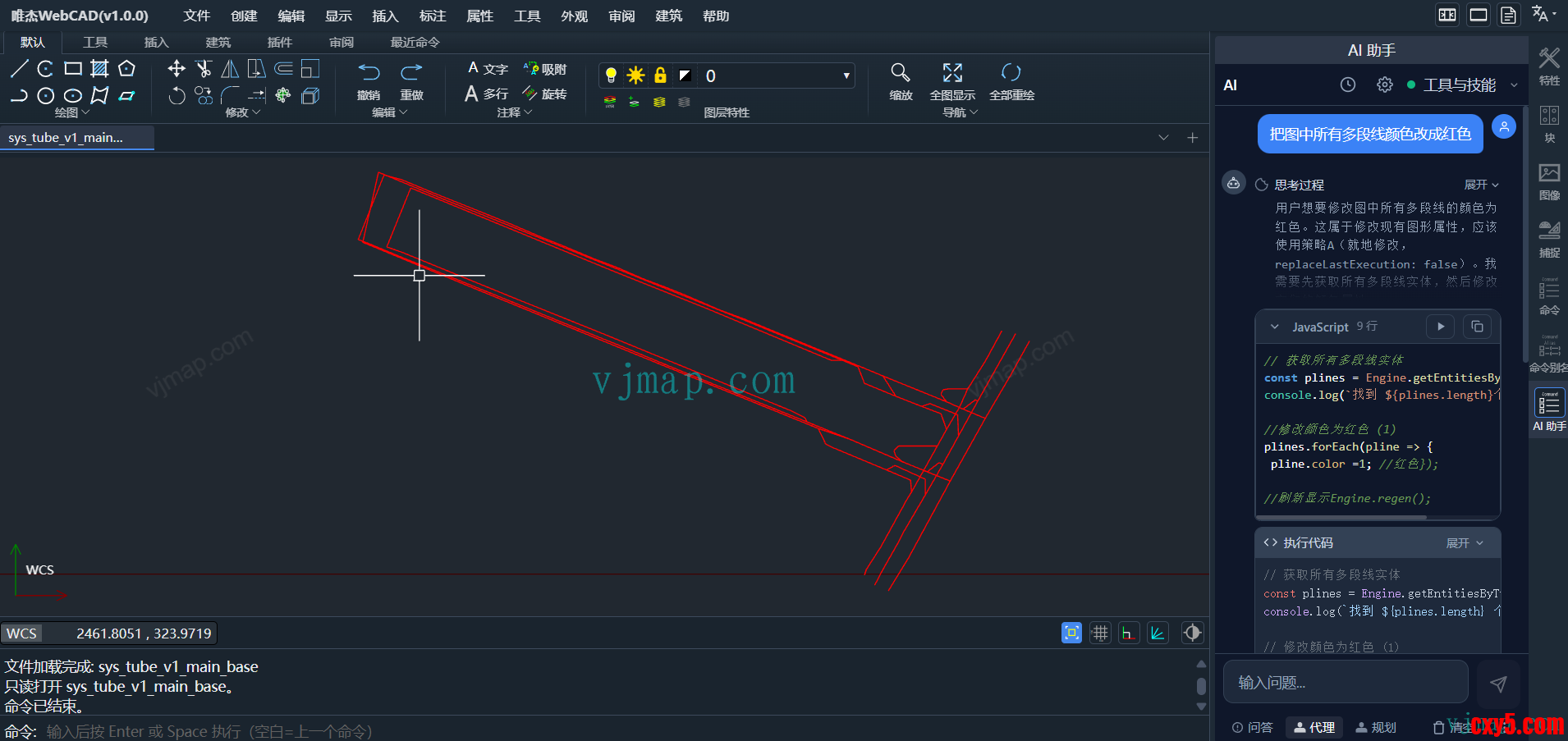1568x741 pixels.
Task: Select the Ellipse drawing tool
Action: [73, 96]
